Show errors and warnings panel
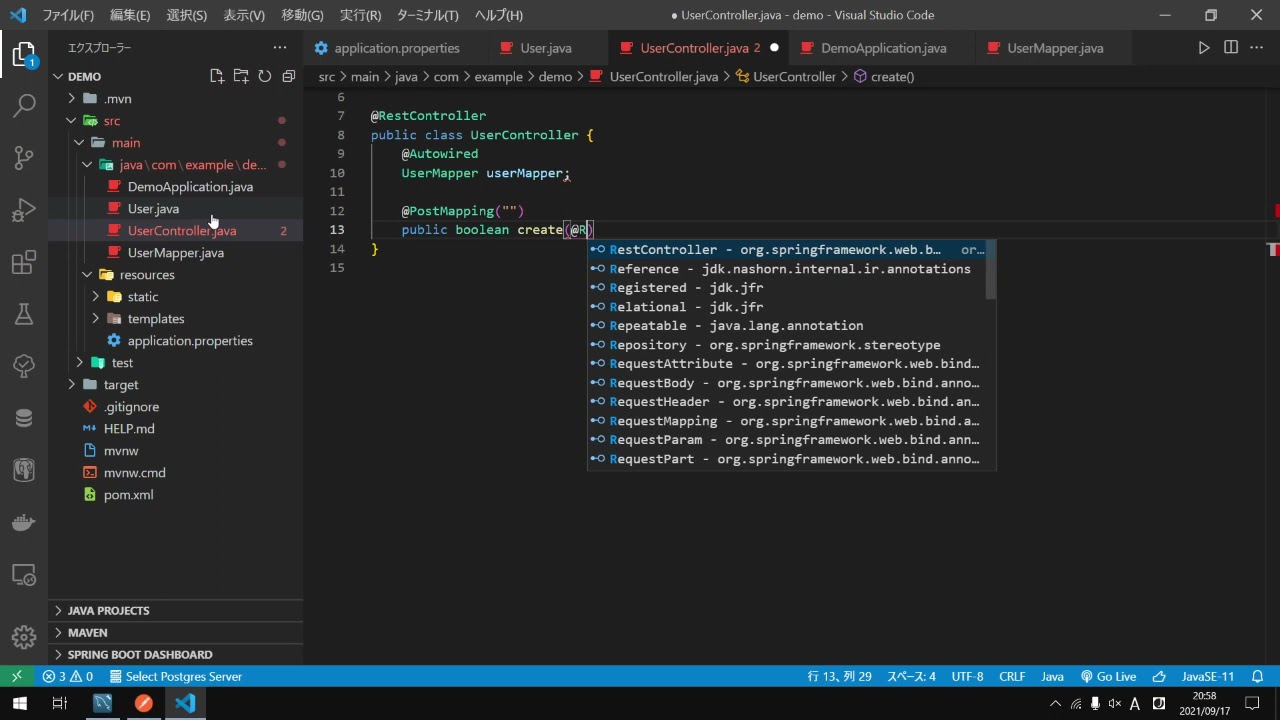This screenshot has height=720, width=1280. tap(68, 676)
